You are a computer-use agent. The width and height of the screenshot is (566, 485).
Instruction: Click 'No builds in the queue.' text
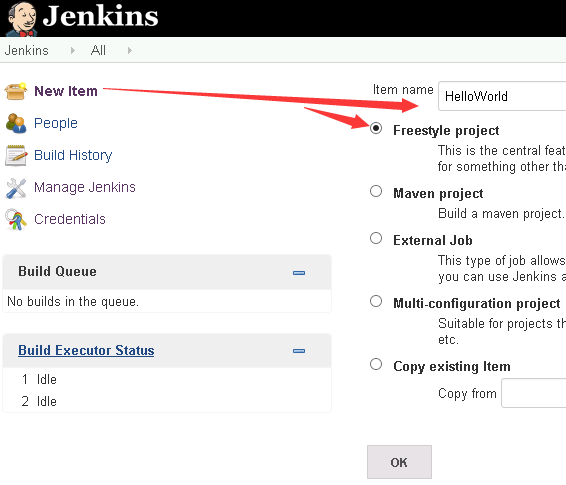73,301
